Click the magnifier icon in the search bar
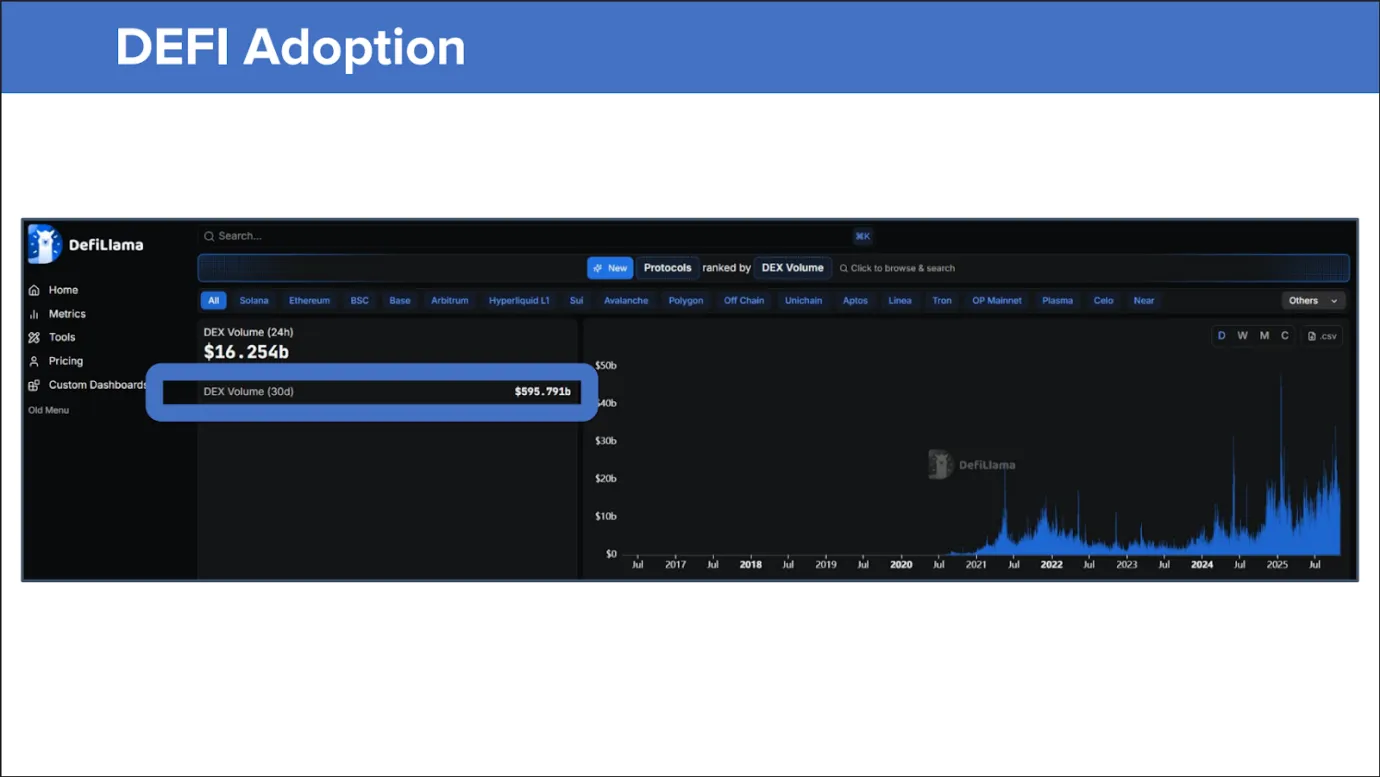This screenshot has height=777, width=1380. (x=209, y=237)
